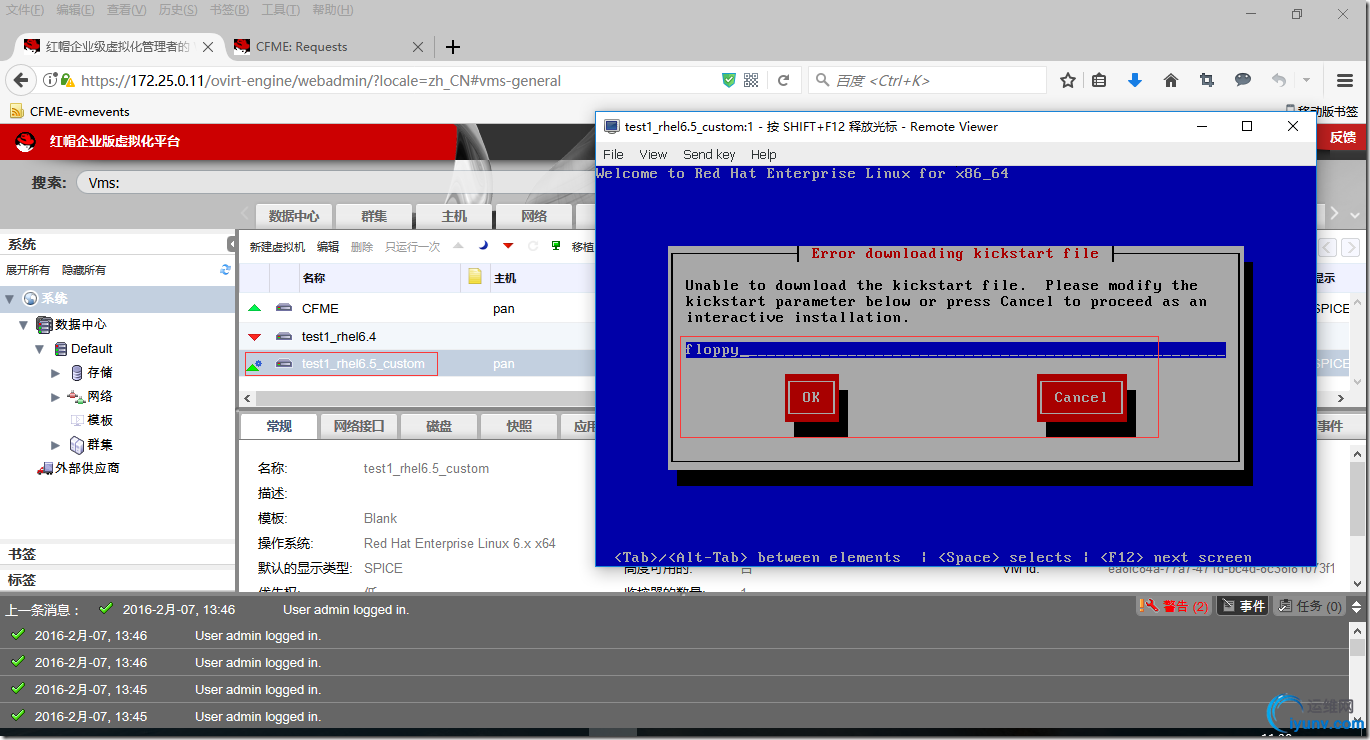Image resolution: width=1370 pixels, height=740 pixels.
Task: Open the CFME-evmevents bookmark
Action: [x=70, y=111]
